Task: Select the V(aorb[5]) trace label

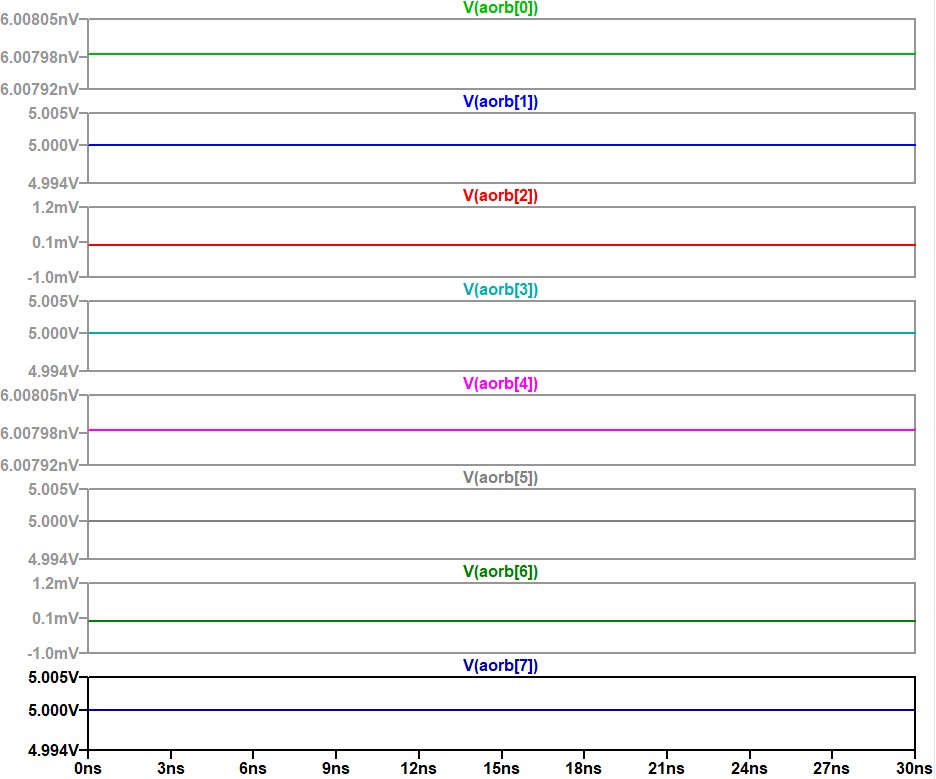Action: 500,478
